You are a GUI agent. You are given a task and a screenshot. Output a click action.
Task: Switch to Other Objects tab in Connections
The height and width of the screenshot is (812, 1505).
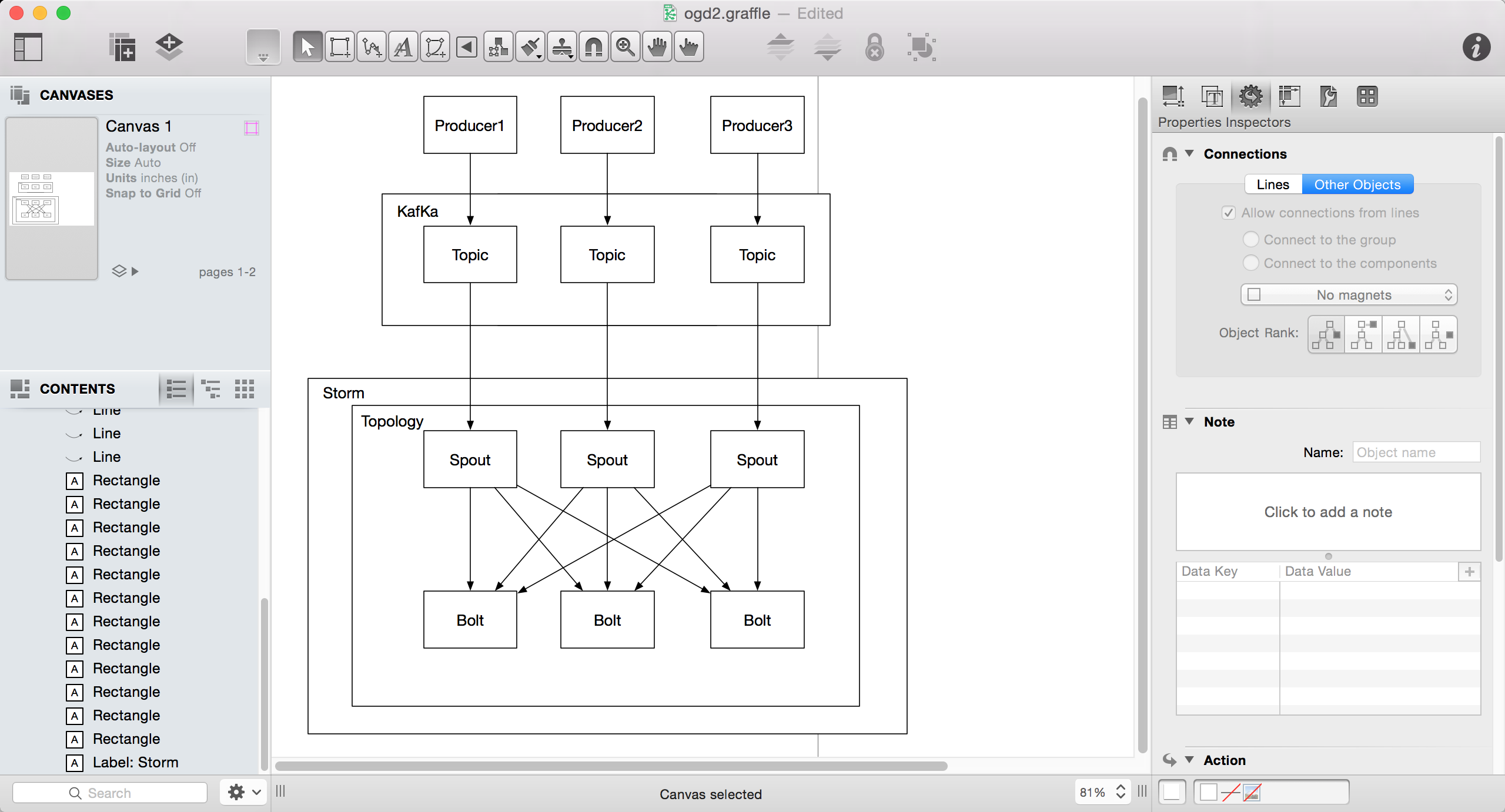[x=1357, y=184]
